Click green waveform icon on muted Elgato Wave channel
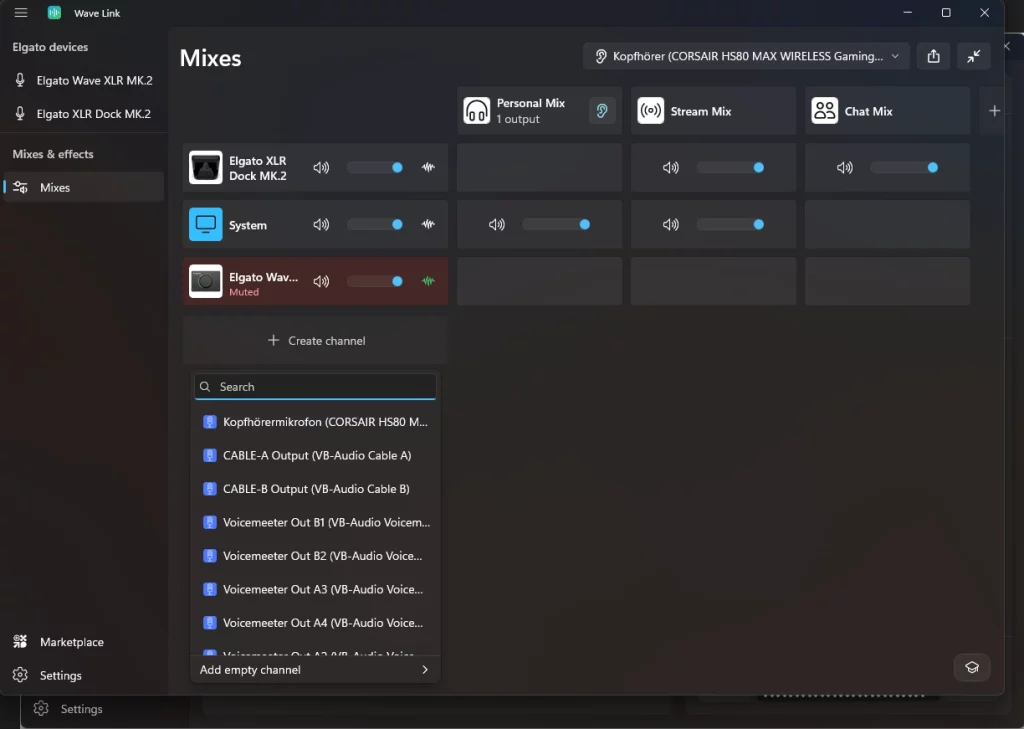1024x729 pixels. pyautogui.click(x=428, y=282)
